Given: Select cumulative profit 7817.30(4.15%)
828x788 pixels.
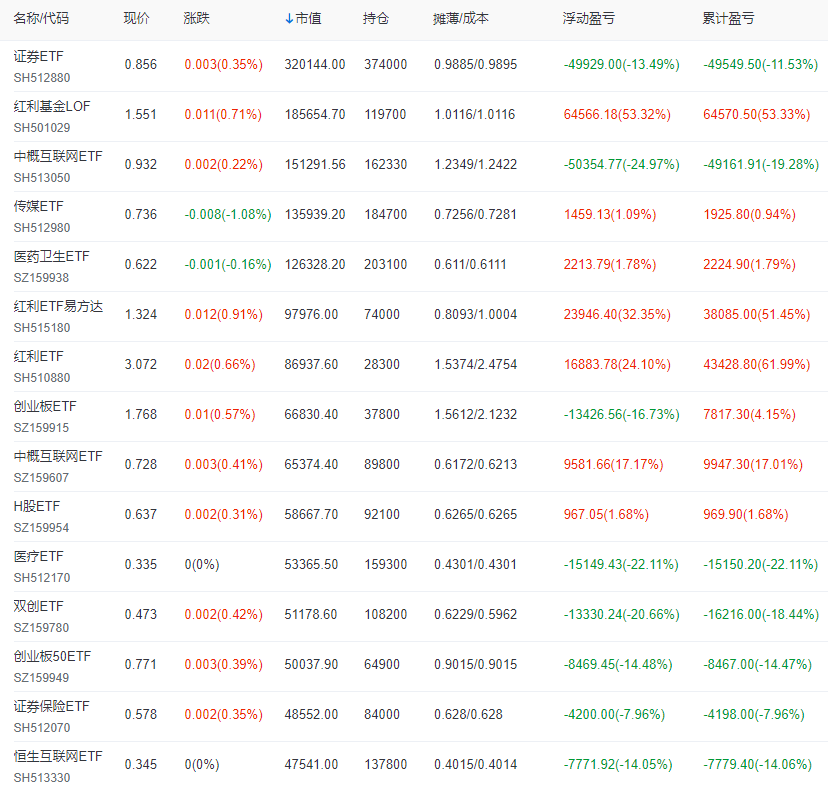Looking at the screenshot, I should coord(749,415).
